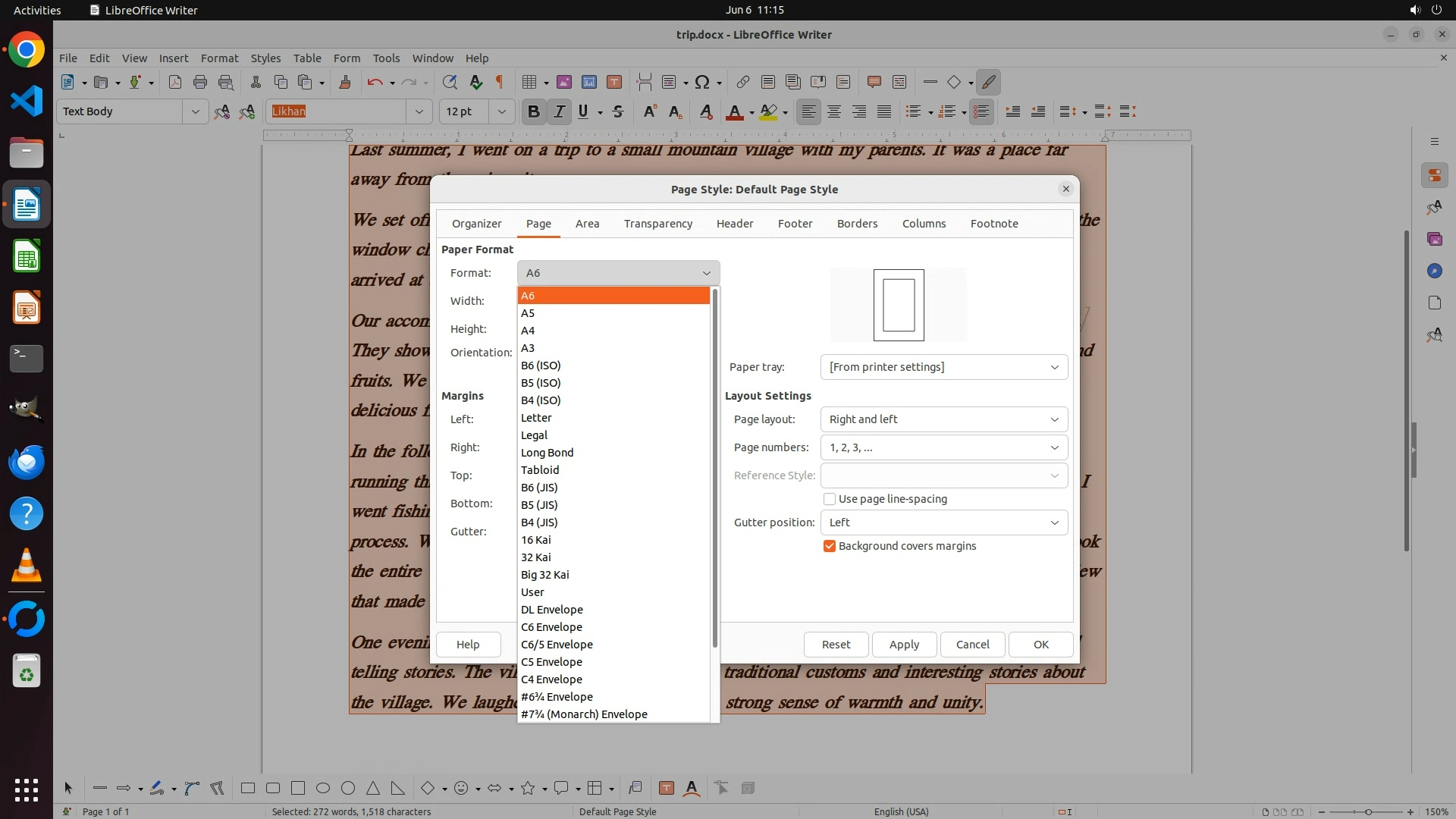
Task: Open the Thunderbird mail app in dock
Action: tap(27, 462)
